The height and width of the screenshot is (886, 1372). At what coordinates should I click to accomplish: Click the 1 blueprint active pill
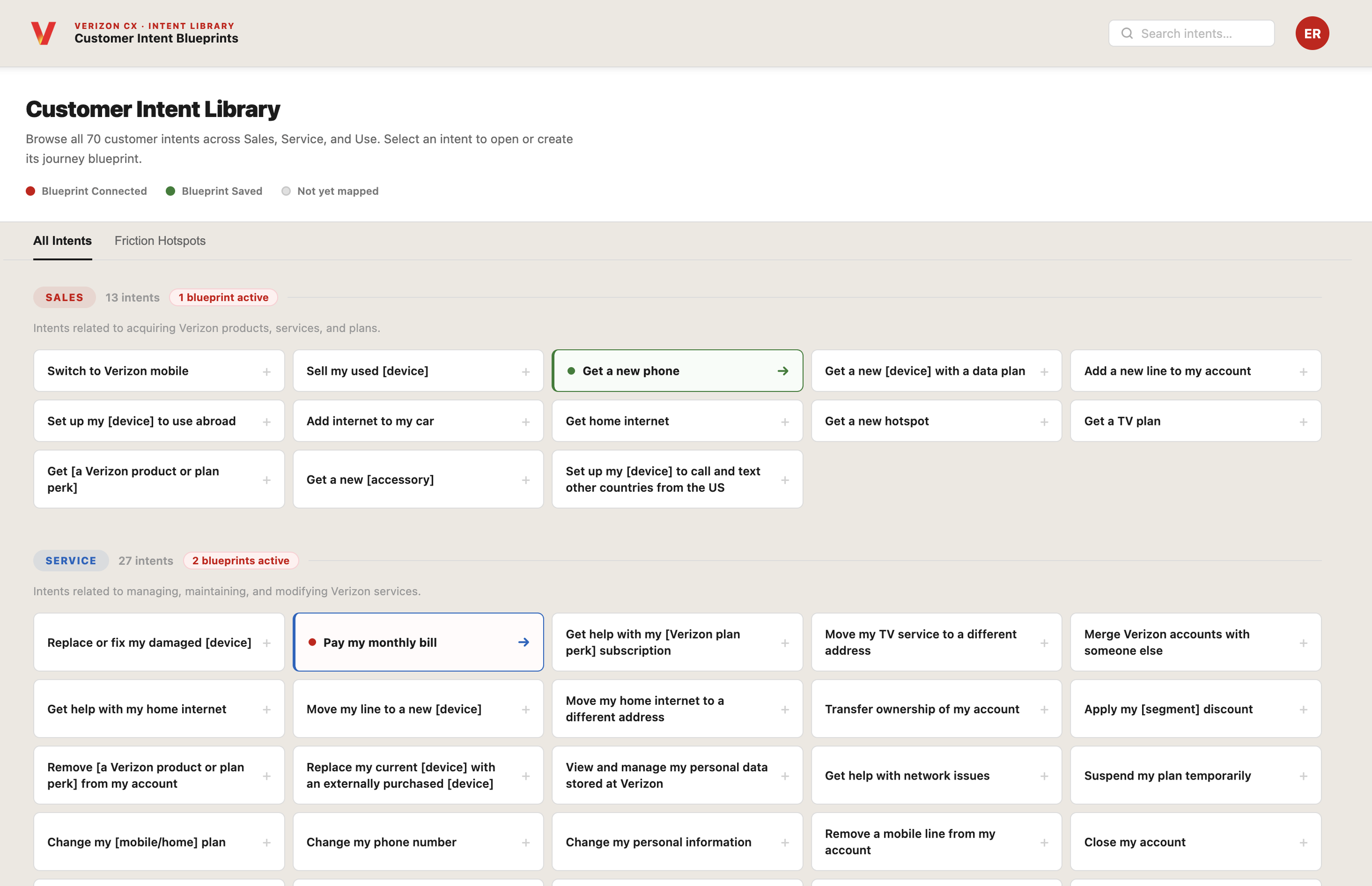[x=223, y=298]
